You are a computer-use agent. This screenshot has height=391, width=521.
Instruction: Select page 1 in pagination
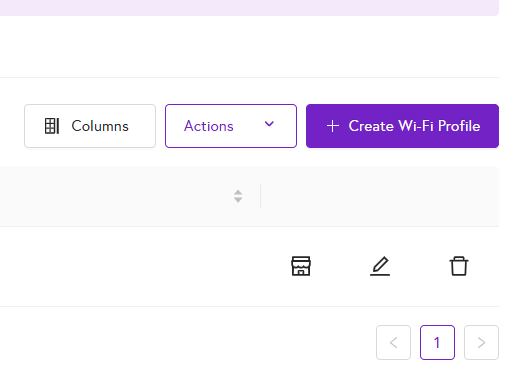point(437,342)
